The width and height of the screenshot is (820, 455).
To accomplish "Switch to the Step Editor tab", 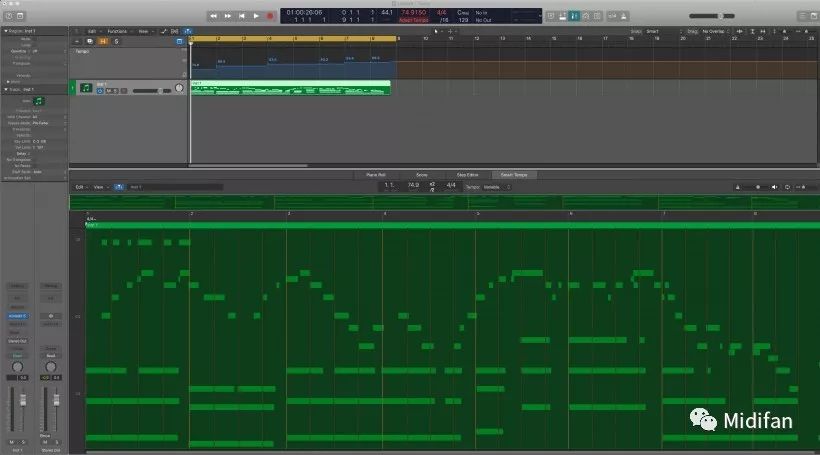I will pyautogui.click(x=468, y=175).
